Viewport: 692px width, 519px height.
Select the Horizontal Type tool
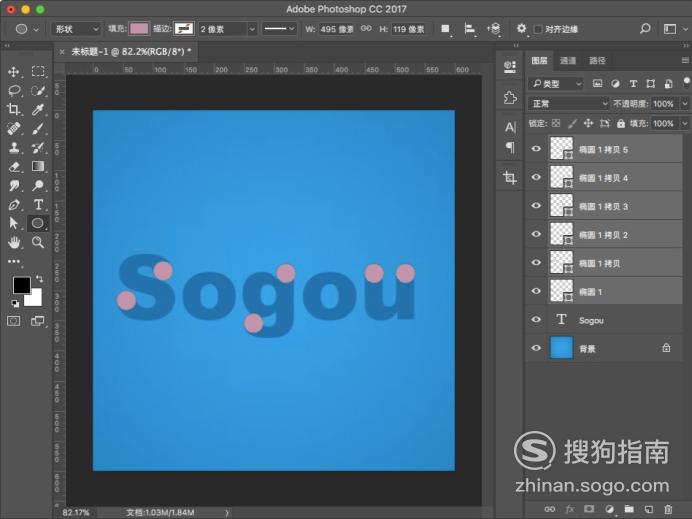(x=38, y=204)
